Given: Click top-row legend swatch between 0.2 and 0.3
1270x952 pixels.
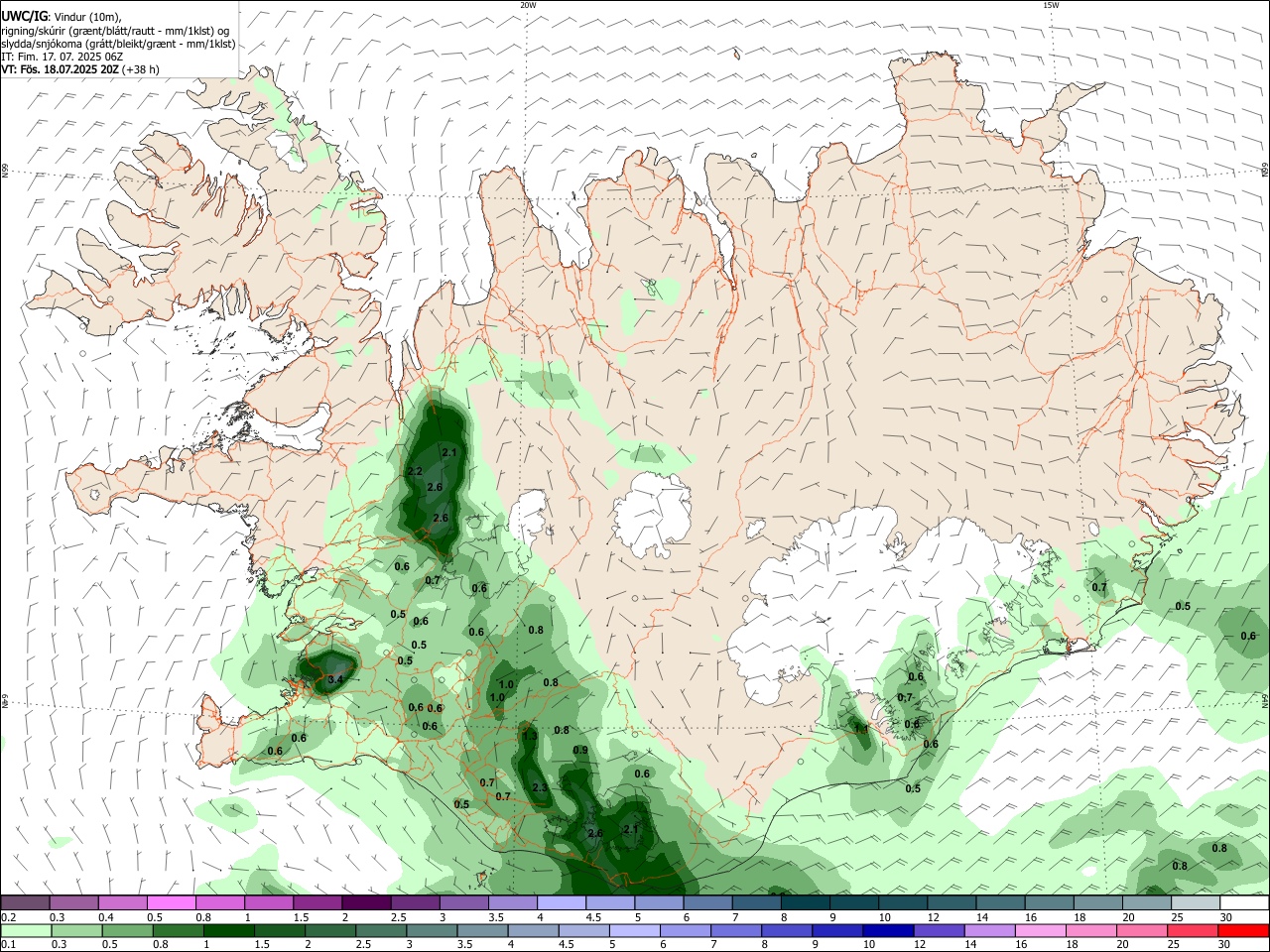Looking at the screenshot, I should point(25,902).
